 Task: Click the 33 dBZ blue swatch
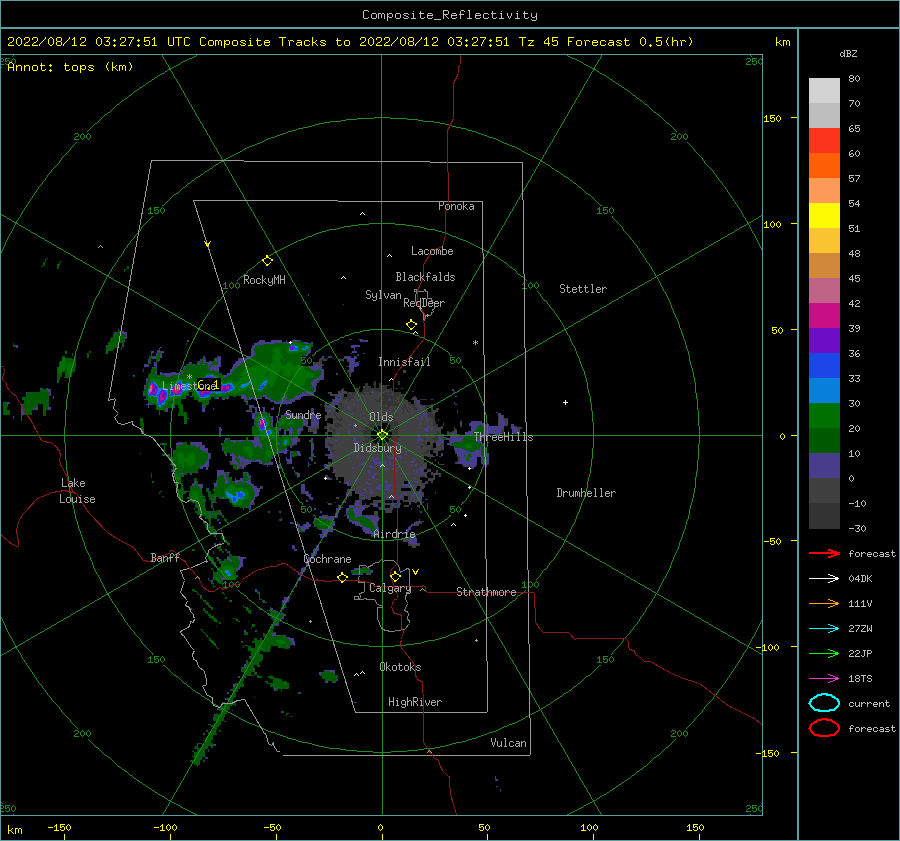(x=824, y=366)
